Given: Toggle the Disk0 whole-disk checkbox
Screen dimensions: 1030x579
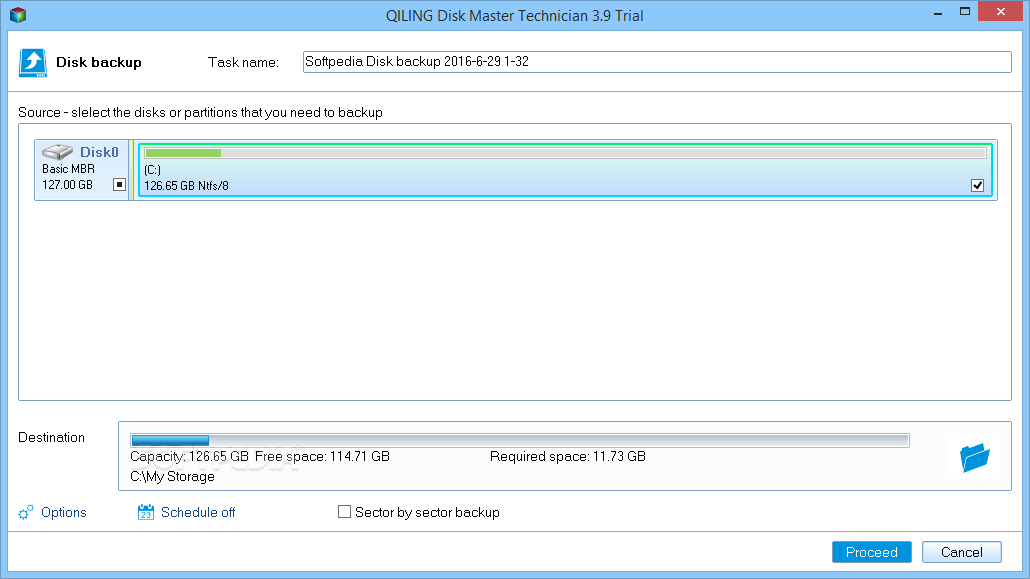Looking at the screenshot, I should (119, 185).
